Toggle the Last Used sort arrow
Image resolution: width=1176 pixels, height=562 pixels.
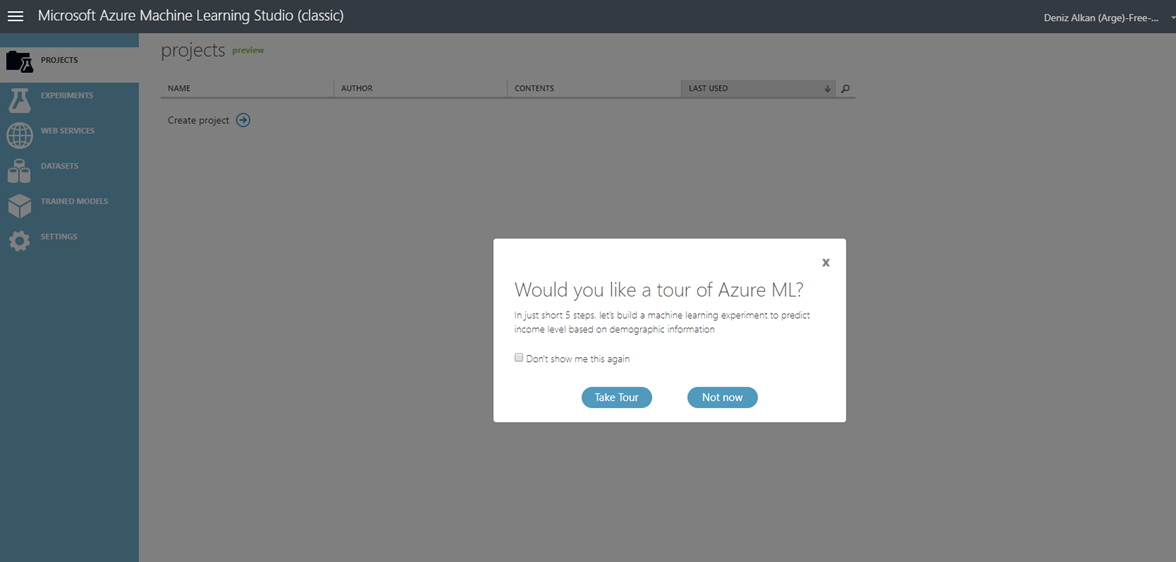[x=827, y=89]
